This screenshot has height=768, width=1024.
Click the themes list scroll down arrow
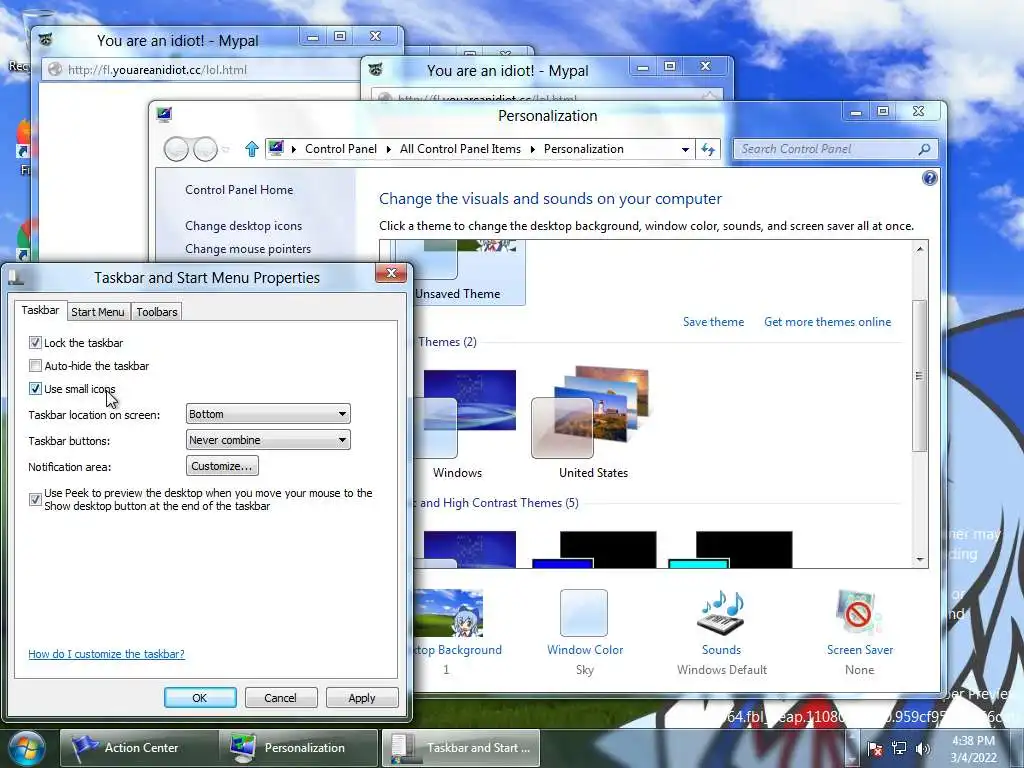pyautogui.click(x=920, y=560)
